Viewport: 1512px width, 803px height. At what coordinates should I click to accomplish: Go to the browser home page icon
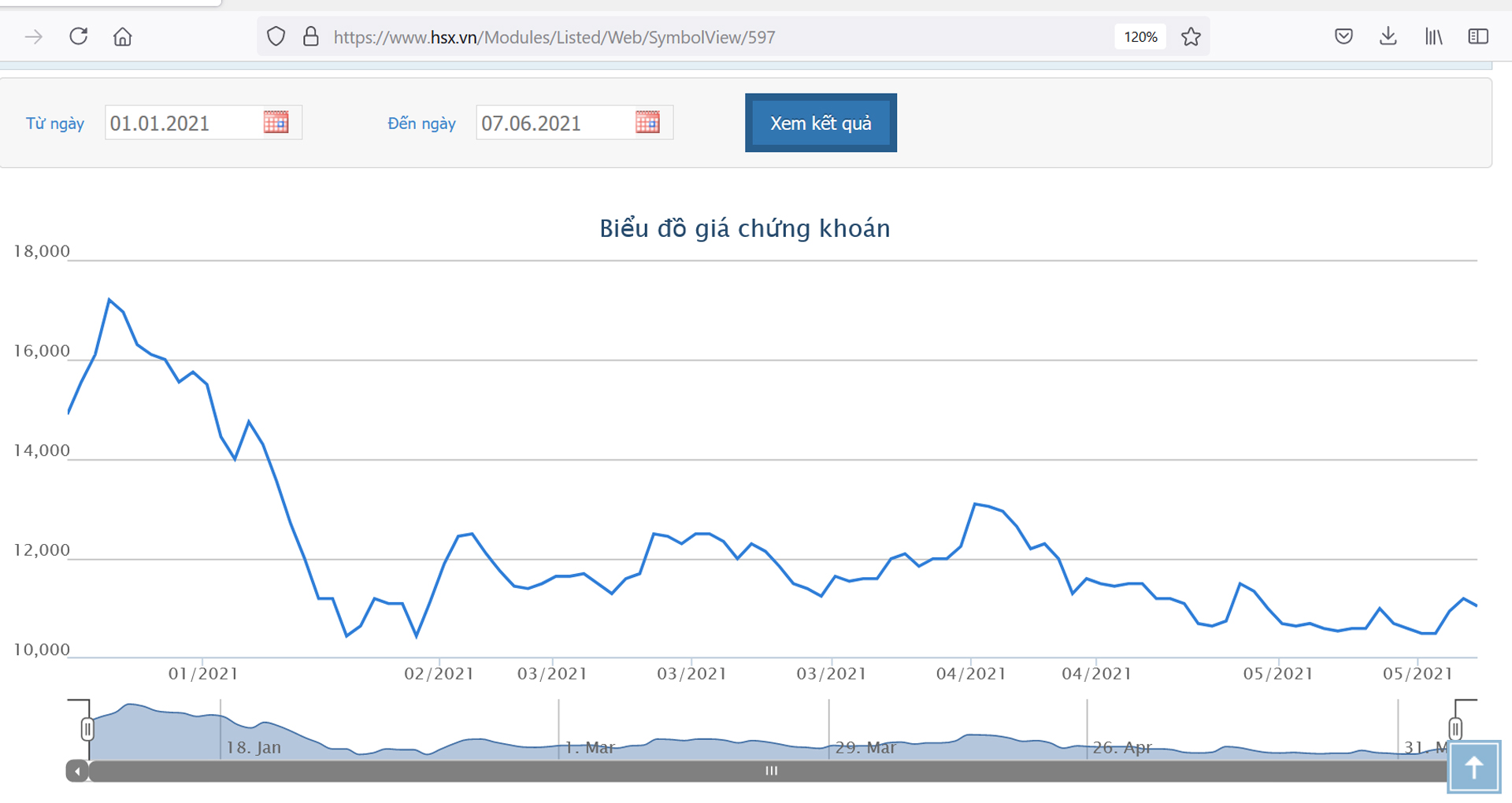click(123, 37)
